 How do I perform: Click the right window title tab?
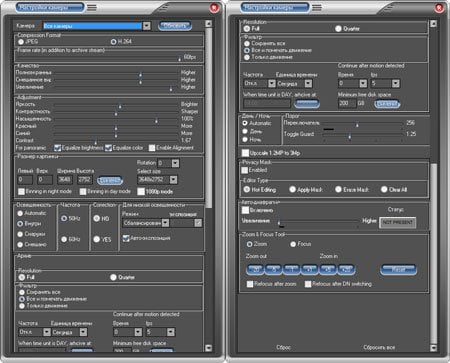click(x=275, y=7)
